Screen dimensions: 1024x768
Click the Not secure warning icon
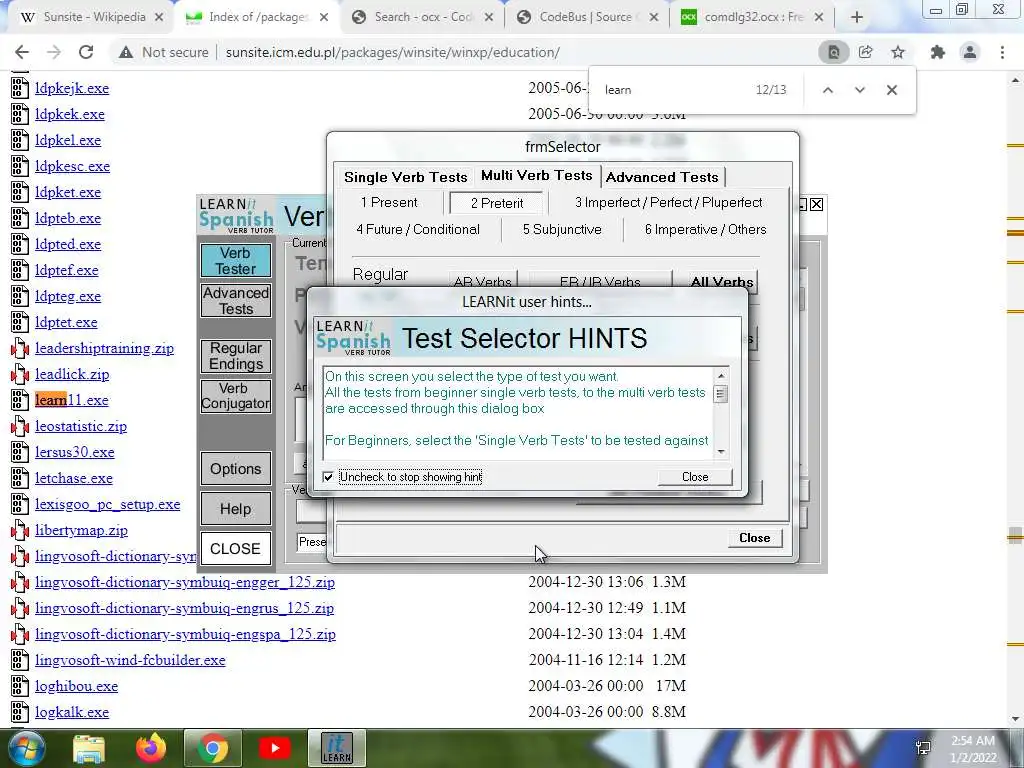tap(126, 52)
